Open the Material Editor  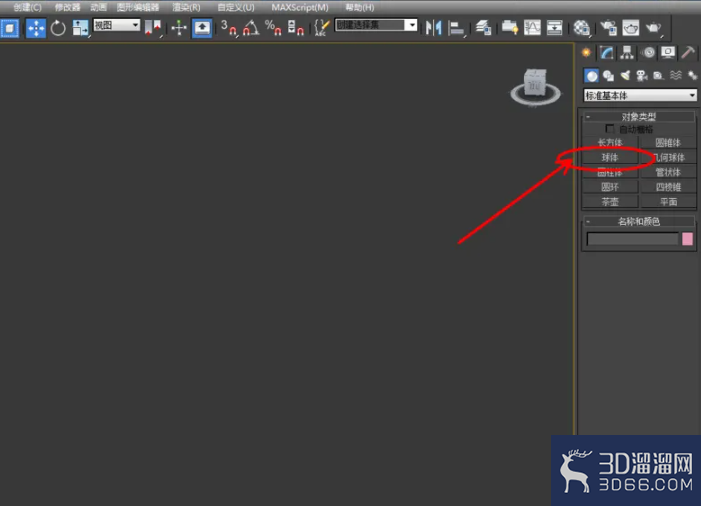581,28
